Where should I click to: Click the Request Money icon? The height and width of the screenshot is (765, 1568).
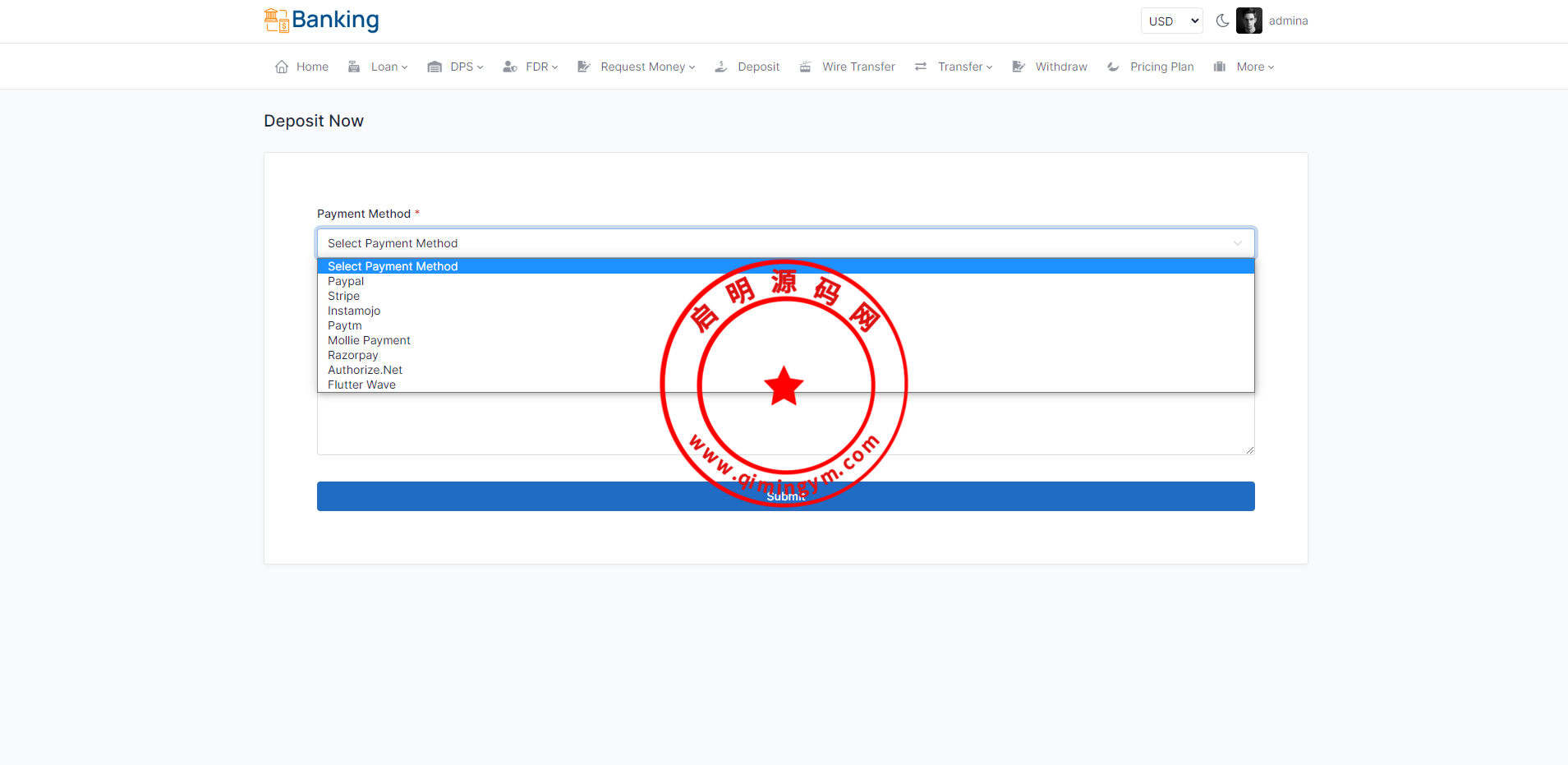(584, 67)
